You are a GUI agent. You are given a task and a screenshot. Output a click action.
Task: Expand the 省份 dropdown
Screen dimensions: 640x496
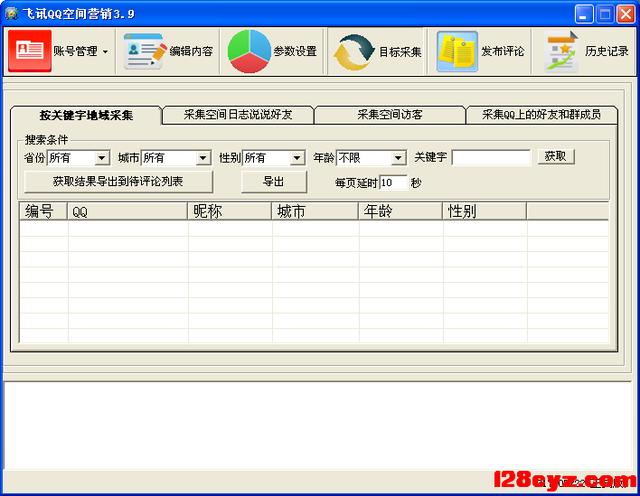pos(102,158)
